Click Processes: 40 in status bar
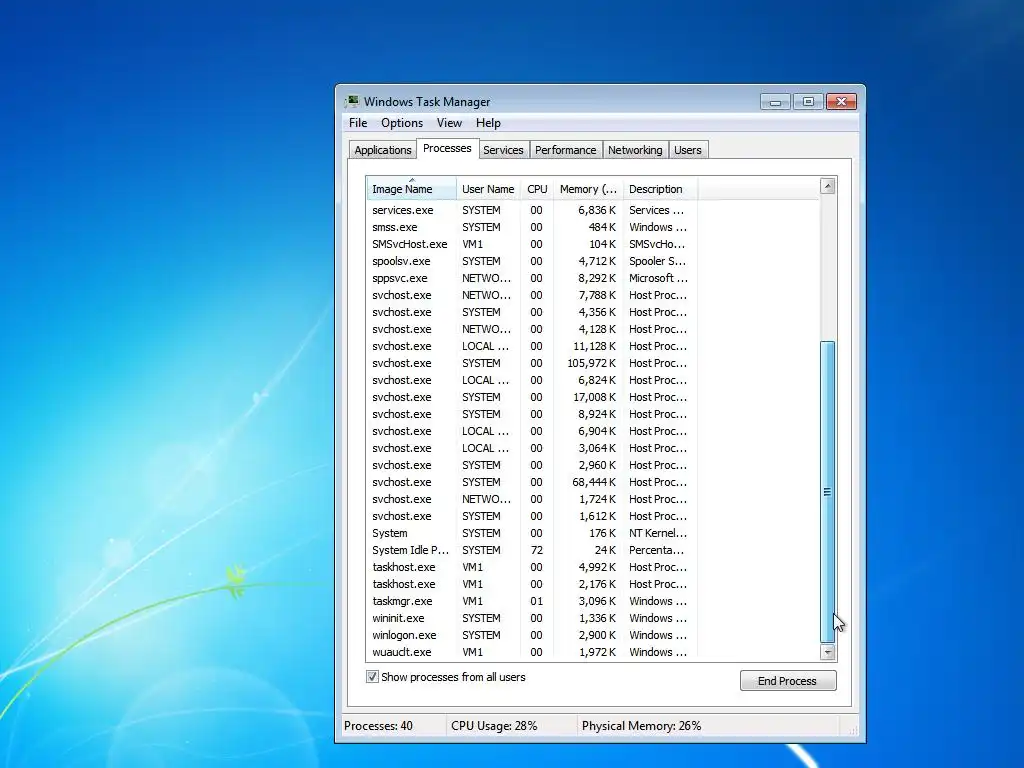 [378, 726]
